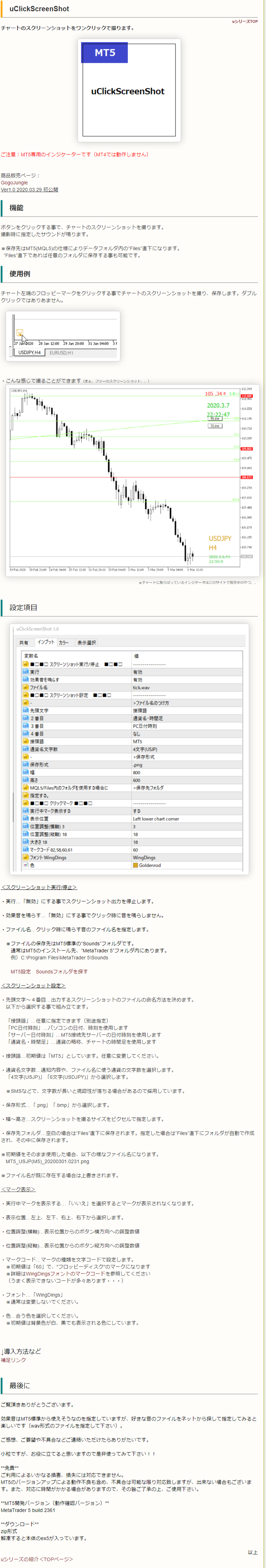This screenshot has height=1568, width=266.
Task: Click the icon beside the 実行 row
Action: (26, 672)
